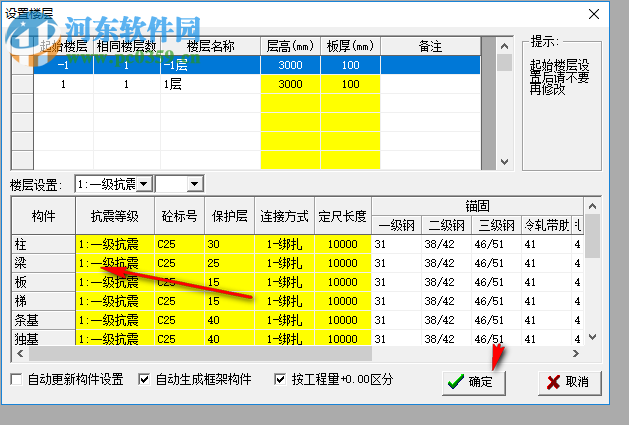Image resolution: width=629 pixels, height=425 pixels.
Task: Click the 连接方式 column header
Action: [284, 216]
